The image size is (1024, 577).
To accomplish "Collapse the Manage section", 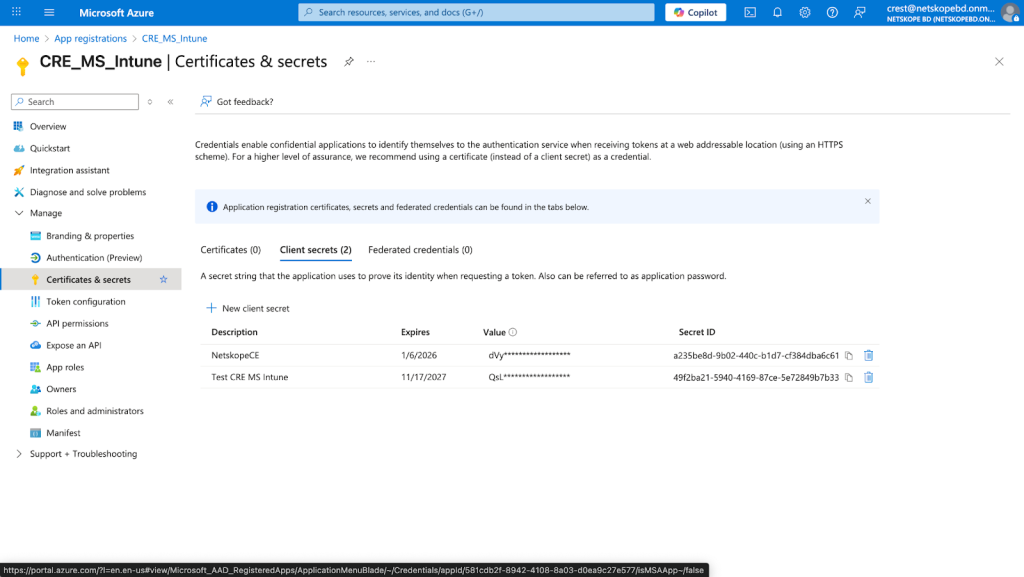I will [19, 213].
